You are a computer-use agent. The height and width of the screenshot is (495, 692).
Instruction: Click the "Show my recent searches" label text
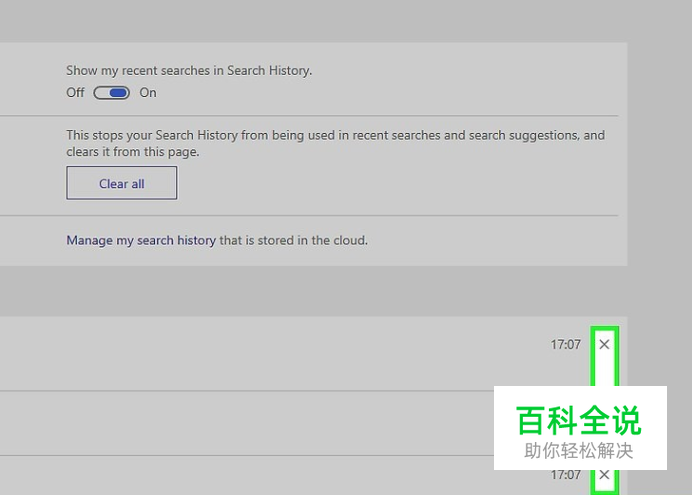[x=189, y=71]
